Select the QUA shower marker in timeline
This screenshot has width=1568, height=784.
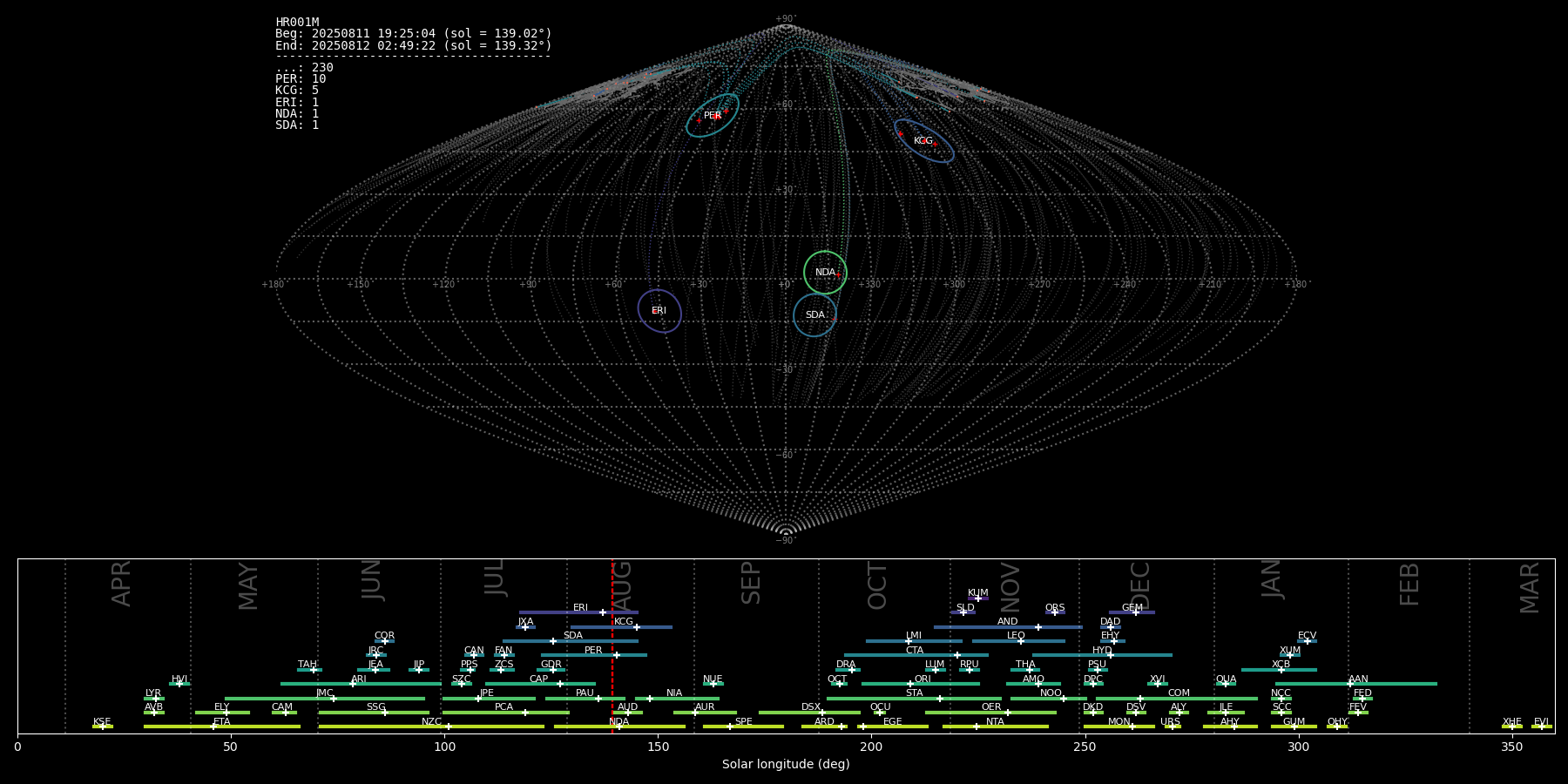point(1226,684)
